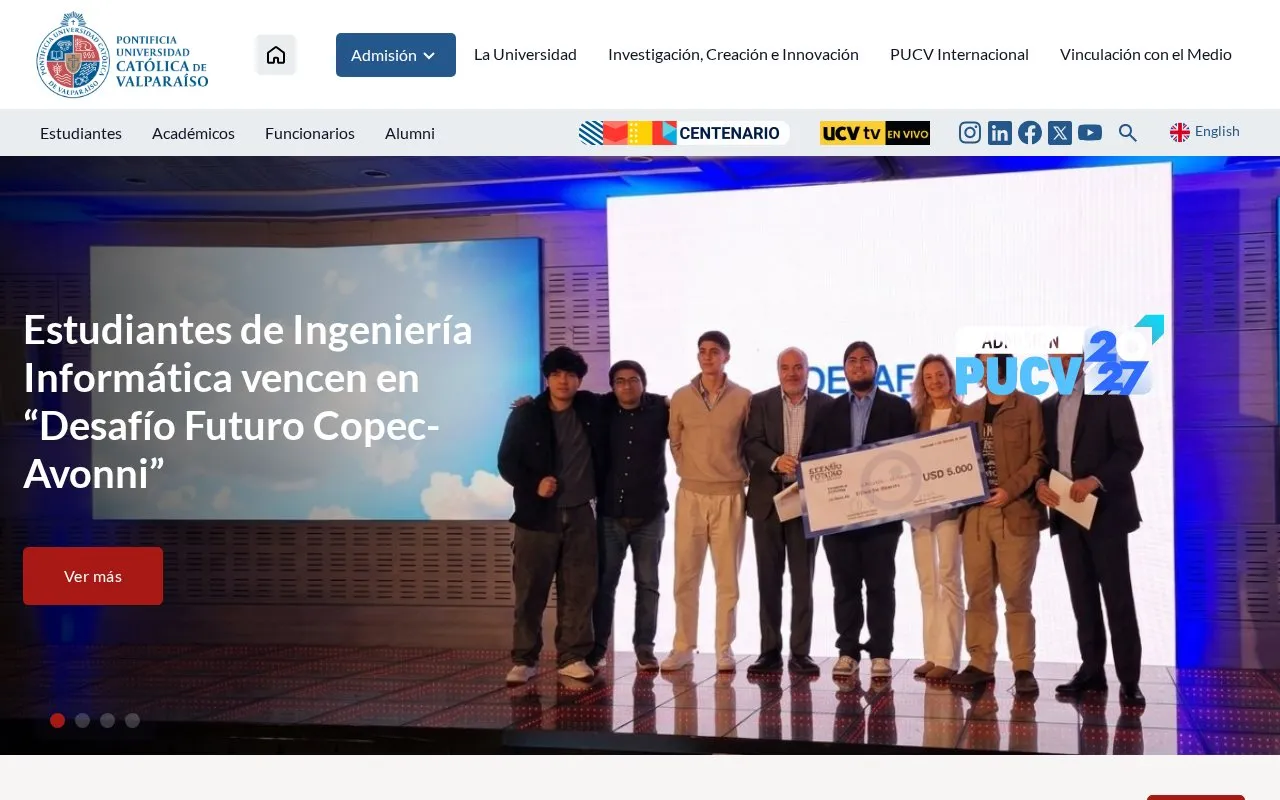
Task: Open PUCV Internacional menu
Action: point(959,55)
